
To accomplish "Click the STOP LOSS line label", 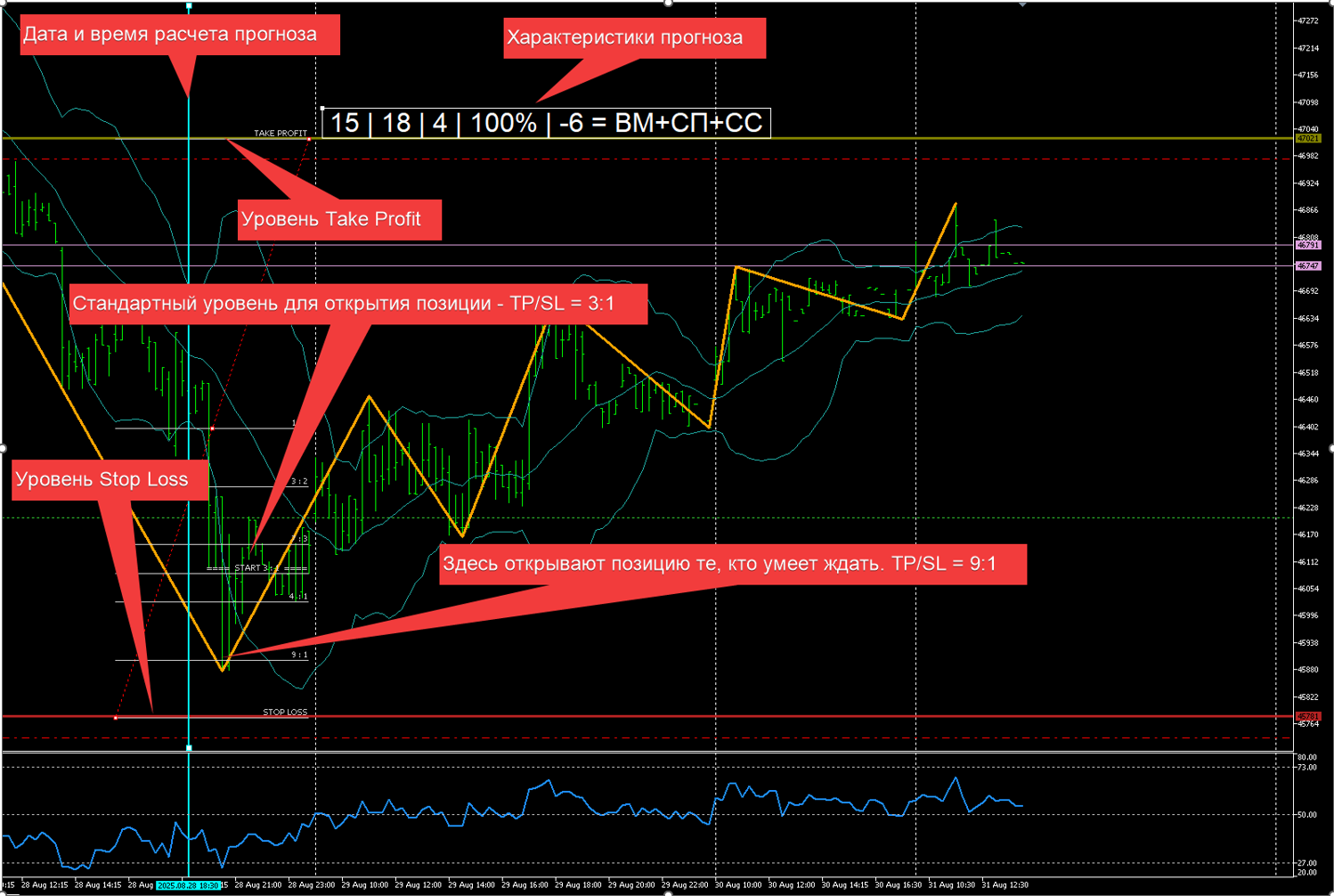I will pyautogui.click(x=284, y=712).
